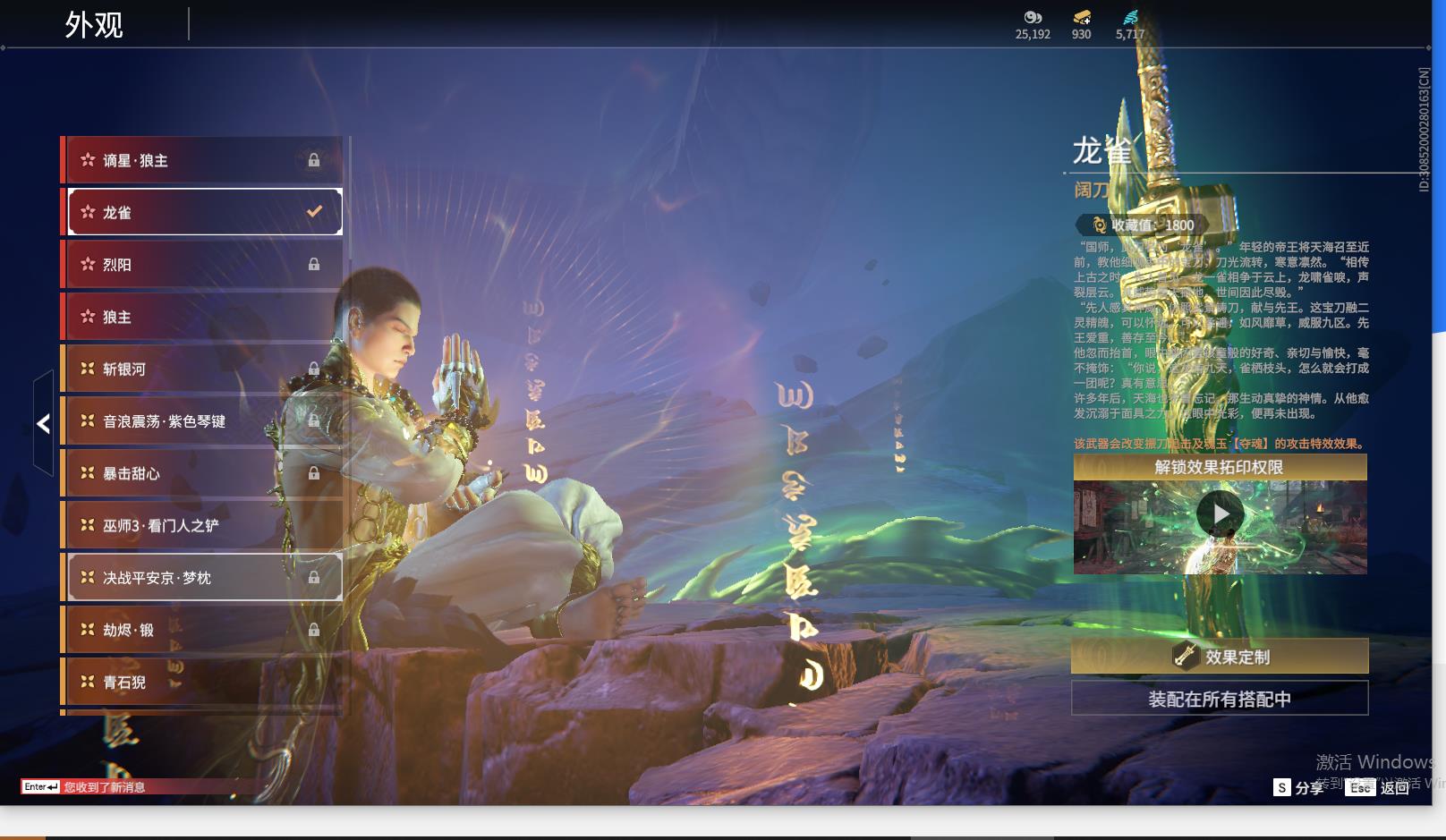Click the lock on 烈阳 skin
The height and width of the screenshot is (840, 1446).
314,265
